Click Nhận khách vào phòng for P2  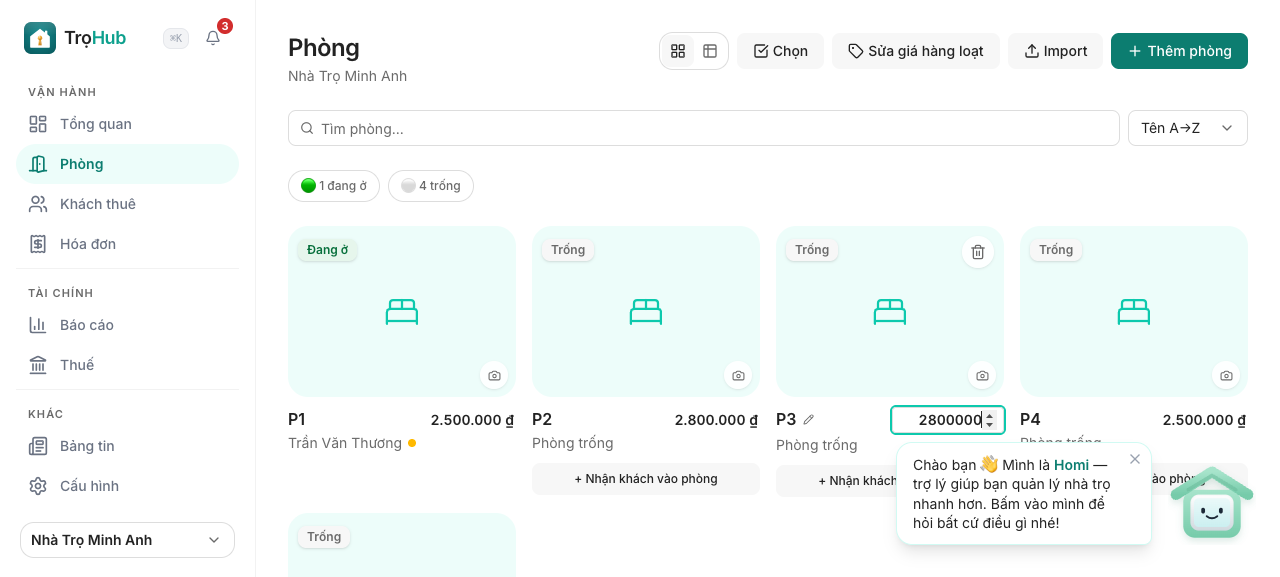tap(646, 479)
